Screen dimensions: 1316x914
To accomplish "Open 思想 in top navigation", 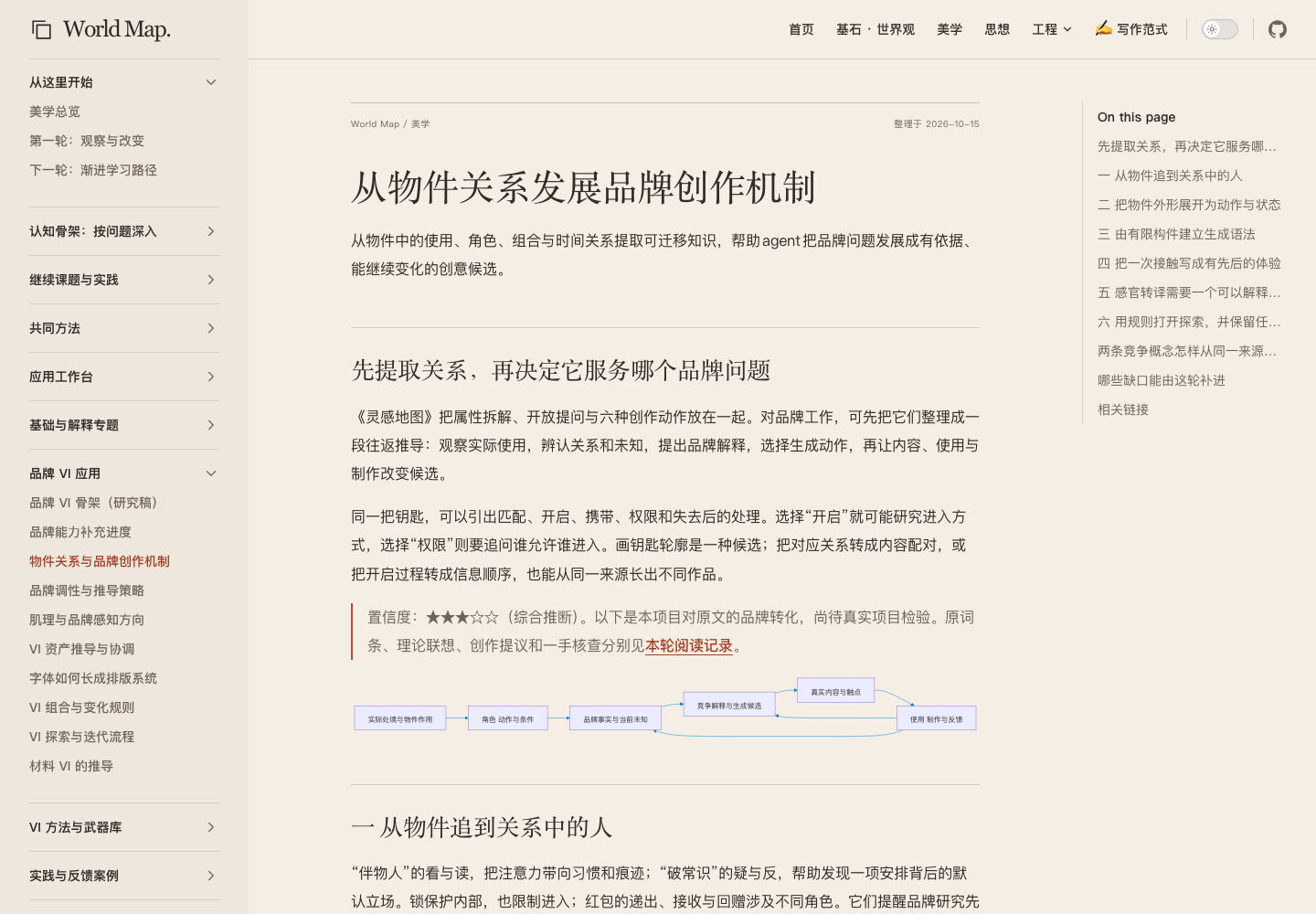I will tap(997, 29).
